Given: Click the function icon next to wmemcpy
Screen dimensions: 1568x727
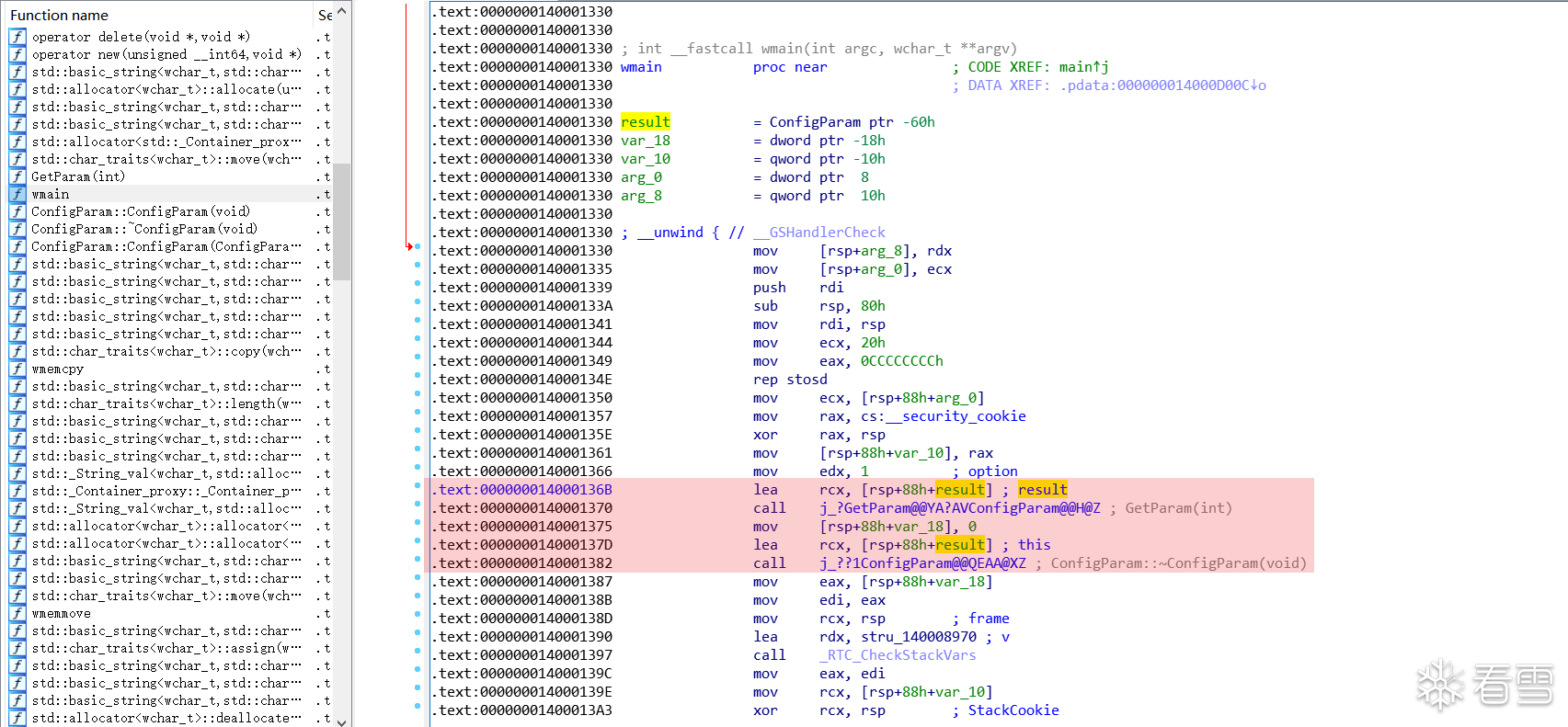Looking at the screenshot, I should [17, 369].
